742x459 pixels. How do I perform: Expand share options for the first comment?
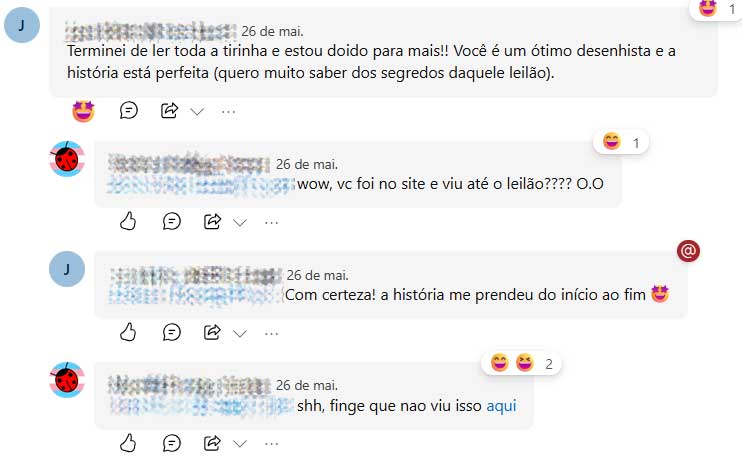tap(197, 112)
